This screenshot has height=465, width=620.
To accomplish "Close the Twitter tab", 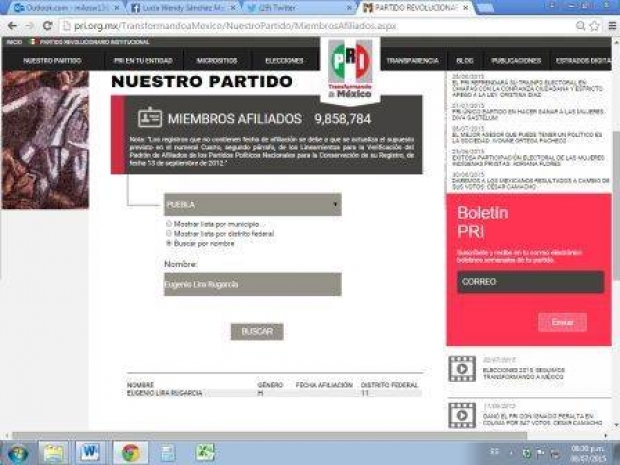I will point(350,8).
